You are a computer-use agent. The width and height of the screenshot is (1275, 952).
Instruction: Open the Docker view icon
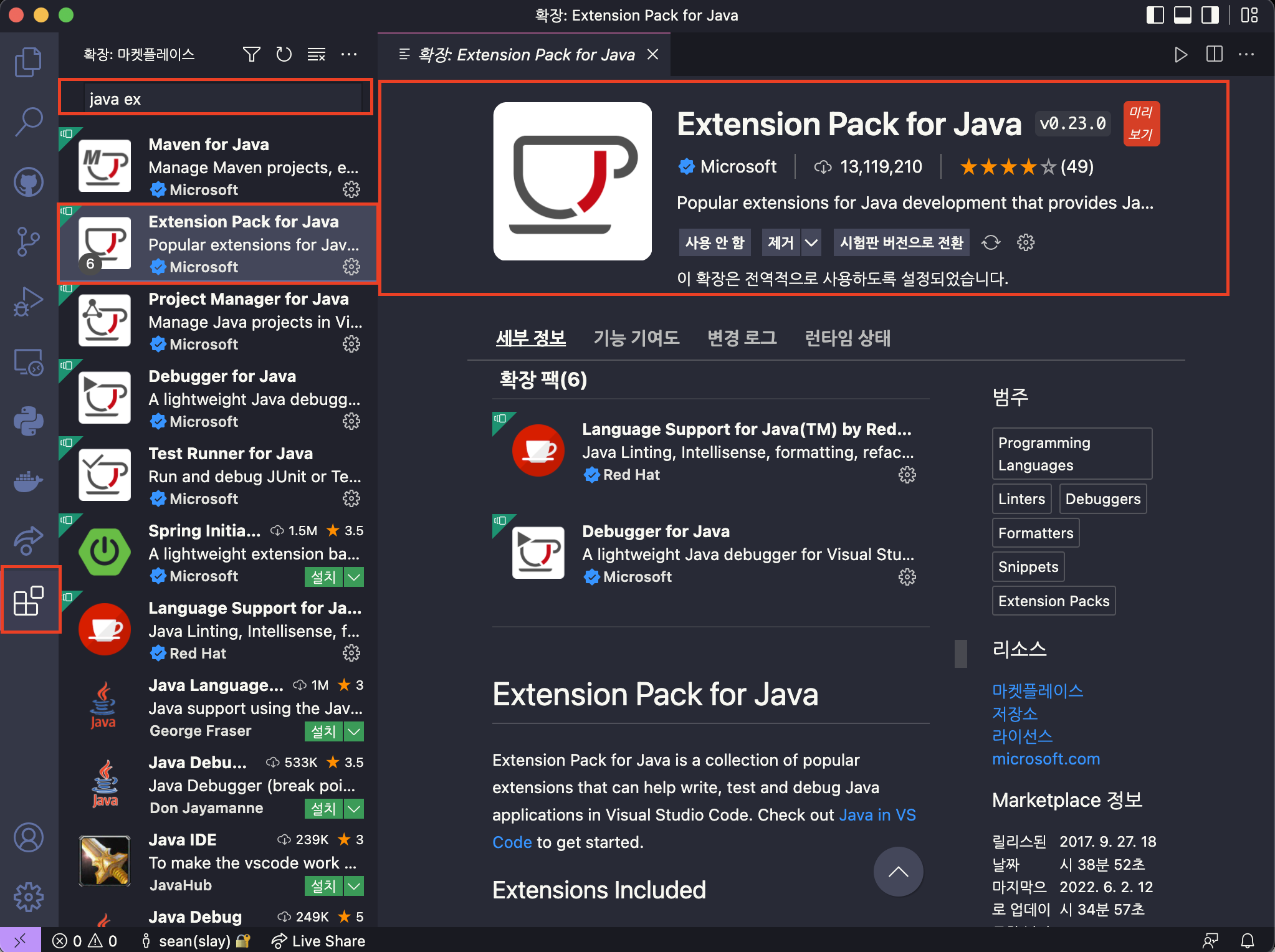28,481
